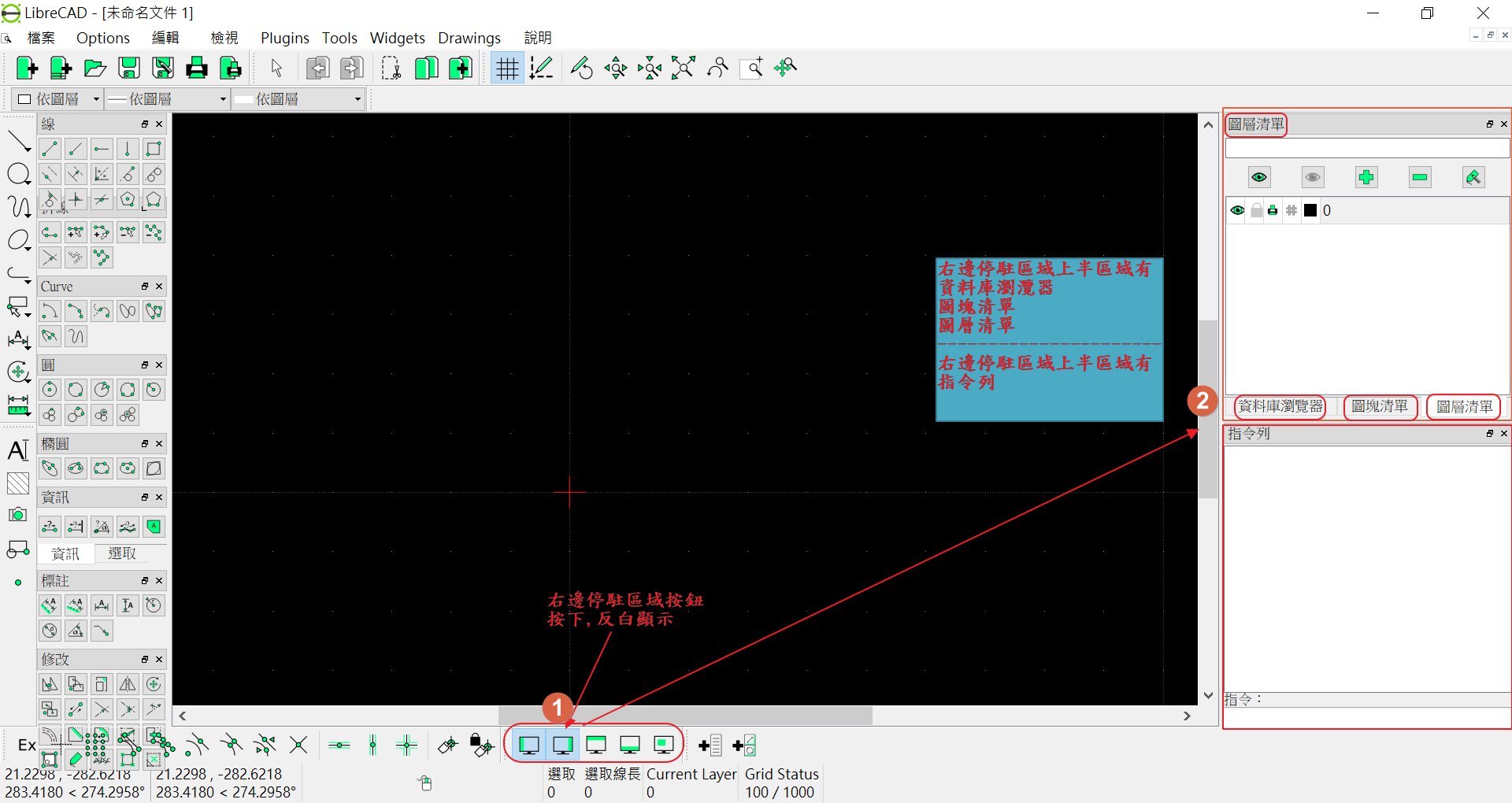Save the drawing with the Save icon

click(129, 68)
